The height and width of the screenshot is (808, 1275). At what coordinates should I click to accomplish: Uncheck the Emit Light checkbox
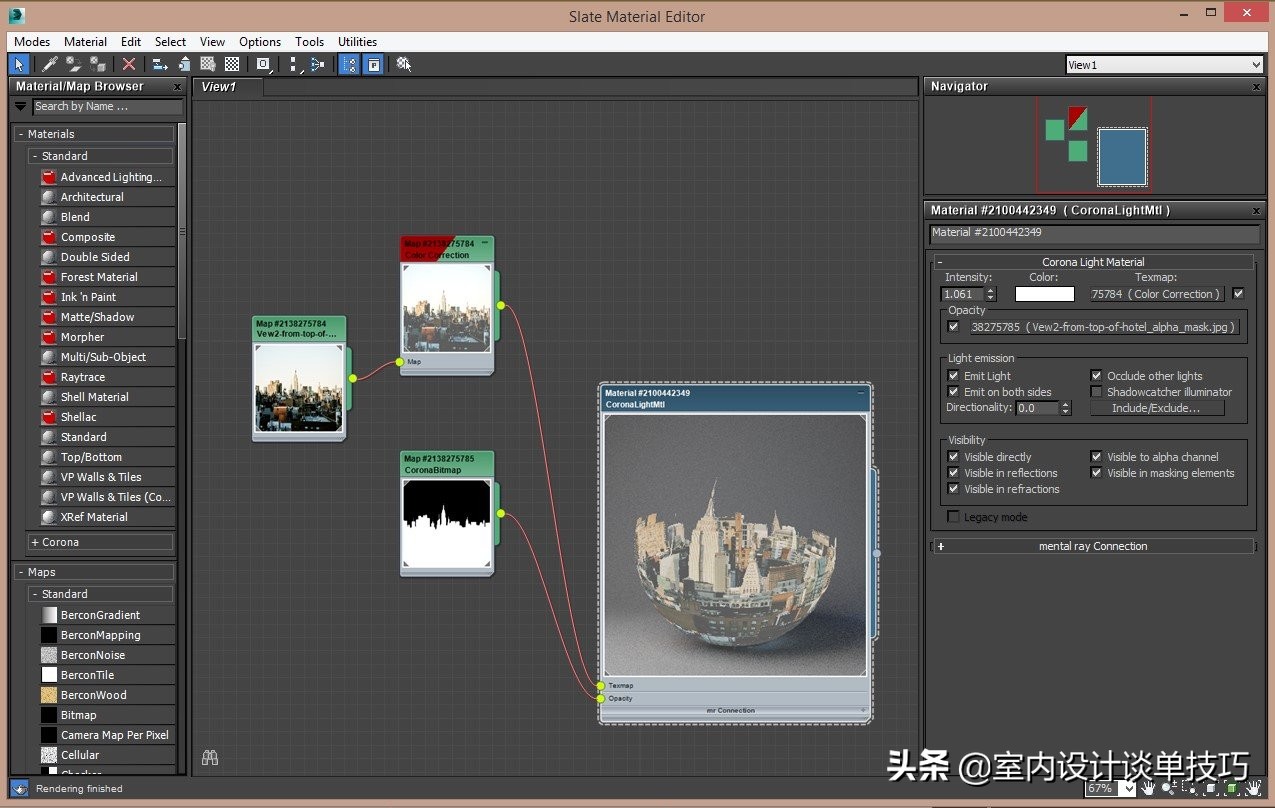[953, 376]
